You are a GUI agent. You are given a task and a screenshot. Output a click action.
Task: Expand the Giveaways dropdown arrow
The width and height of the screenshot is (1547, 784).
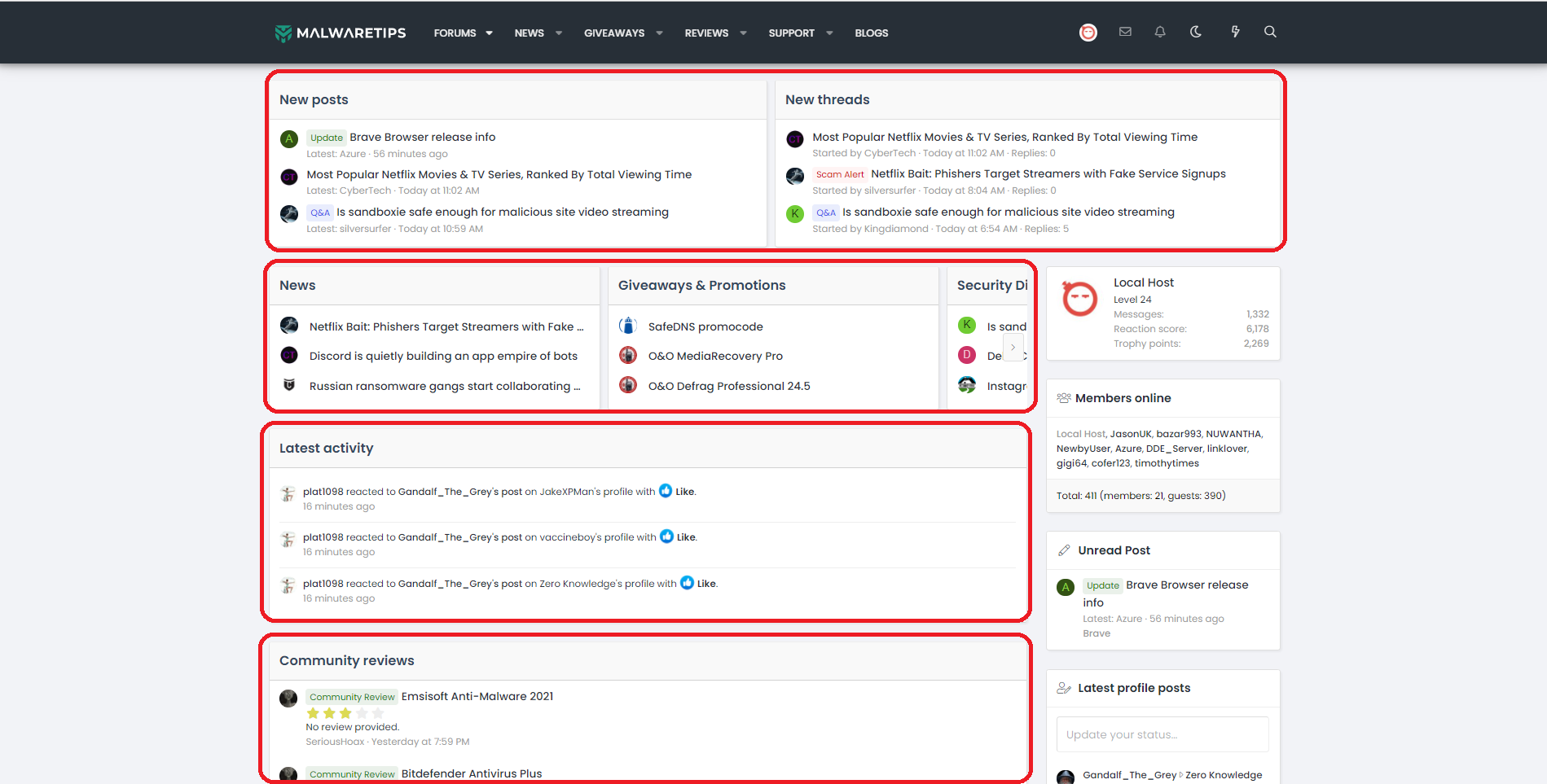point(660,33)
